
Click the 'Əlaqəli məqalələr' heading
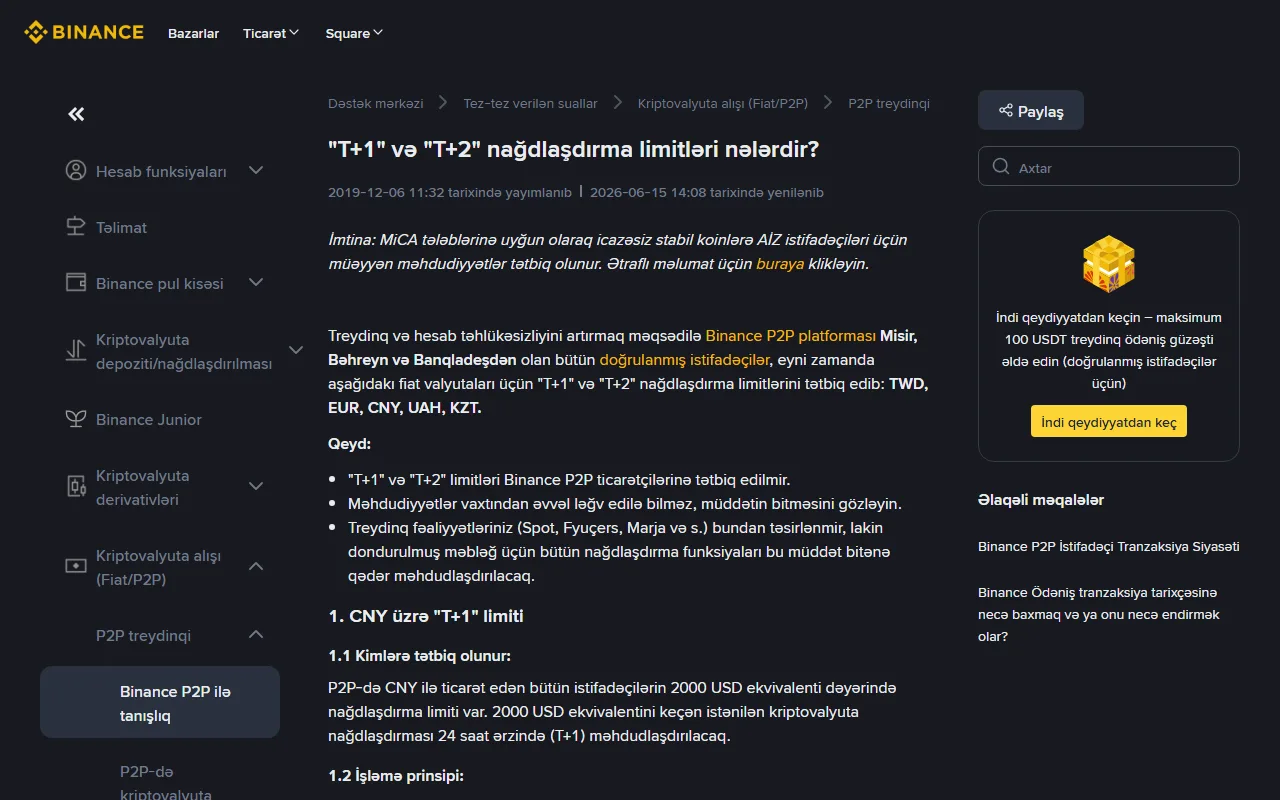pos(1041,500)
